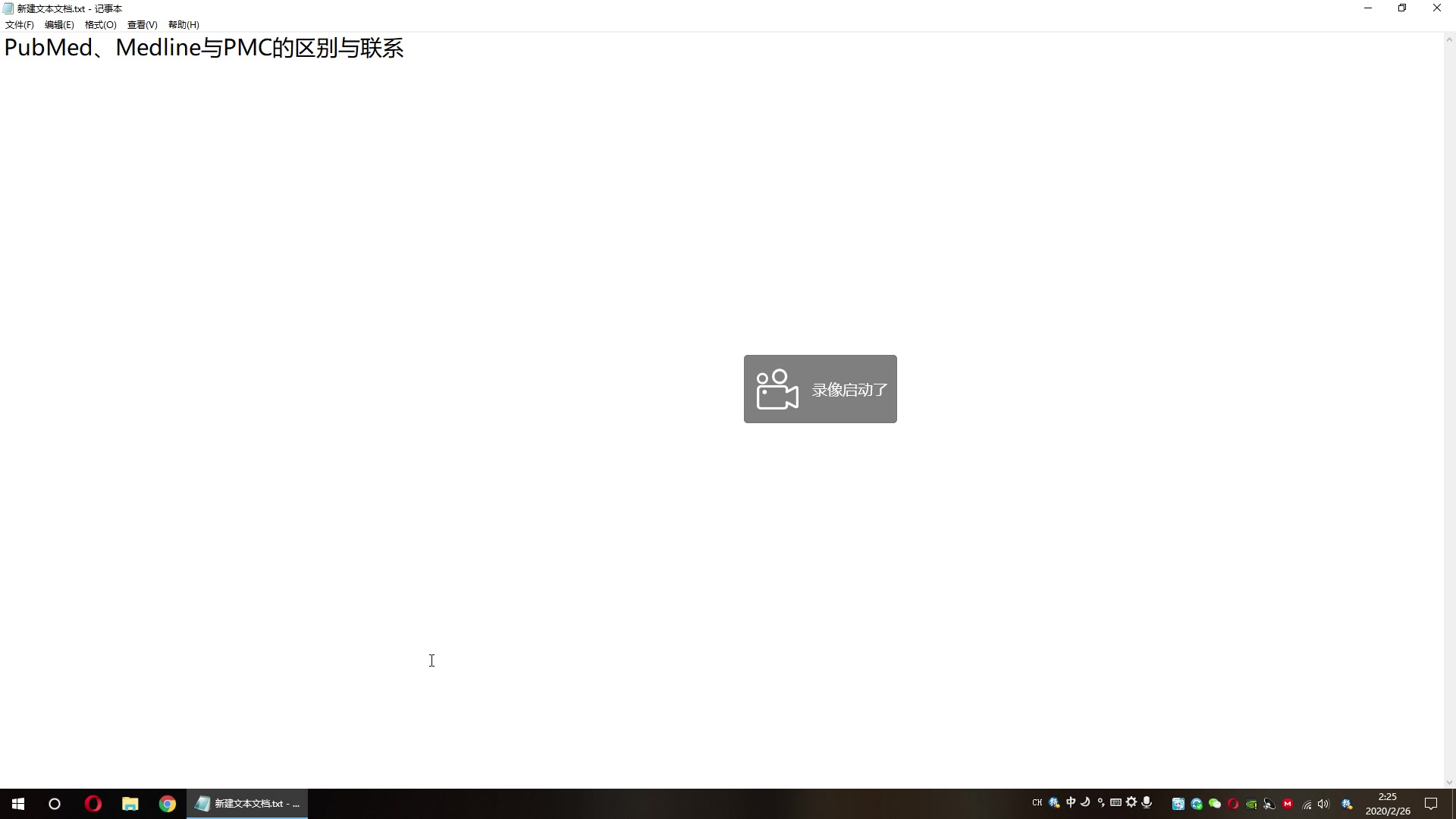This screenshot has width=1456, height=819.
Task: Click the scrollbar down arrow in Notepad
Action: [1449, 782]
